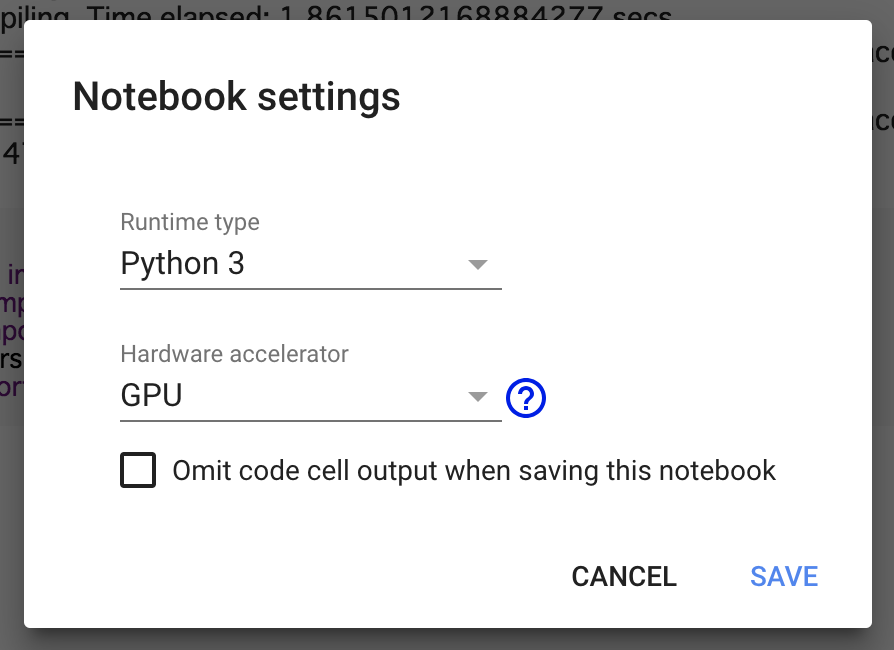Expand the Hardware accelerator dropdown arrow
This screenshot has width=894, height=650.
[x=478, y=397]
